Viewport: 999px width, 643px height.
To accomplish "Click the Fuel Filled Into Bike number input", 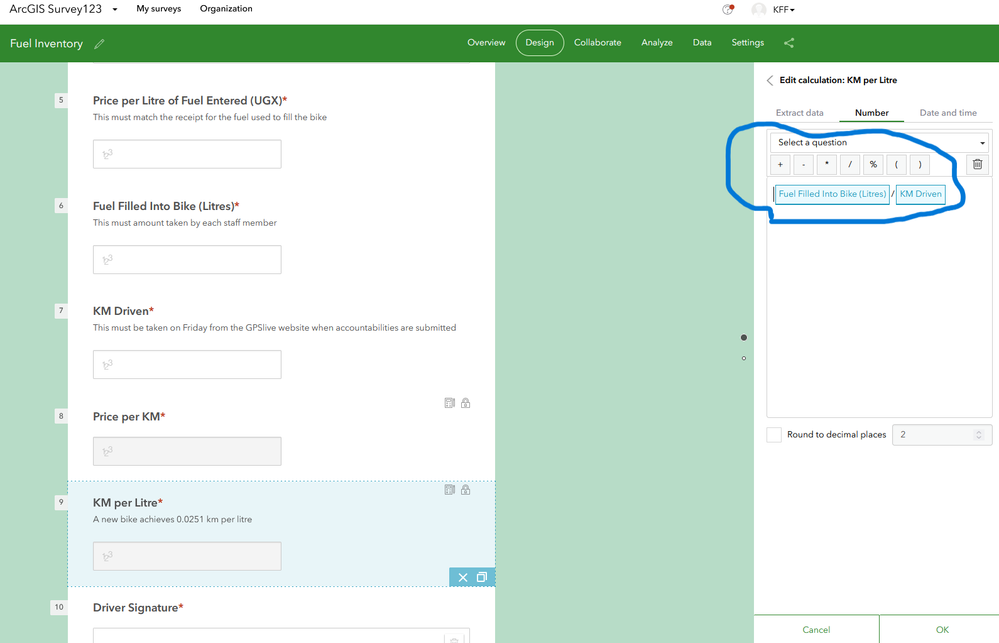I will click(187, 259).
